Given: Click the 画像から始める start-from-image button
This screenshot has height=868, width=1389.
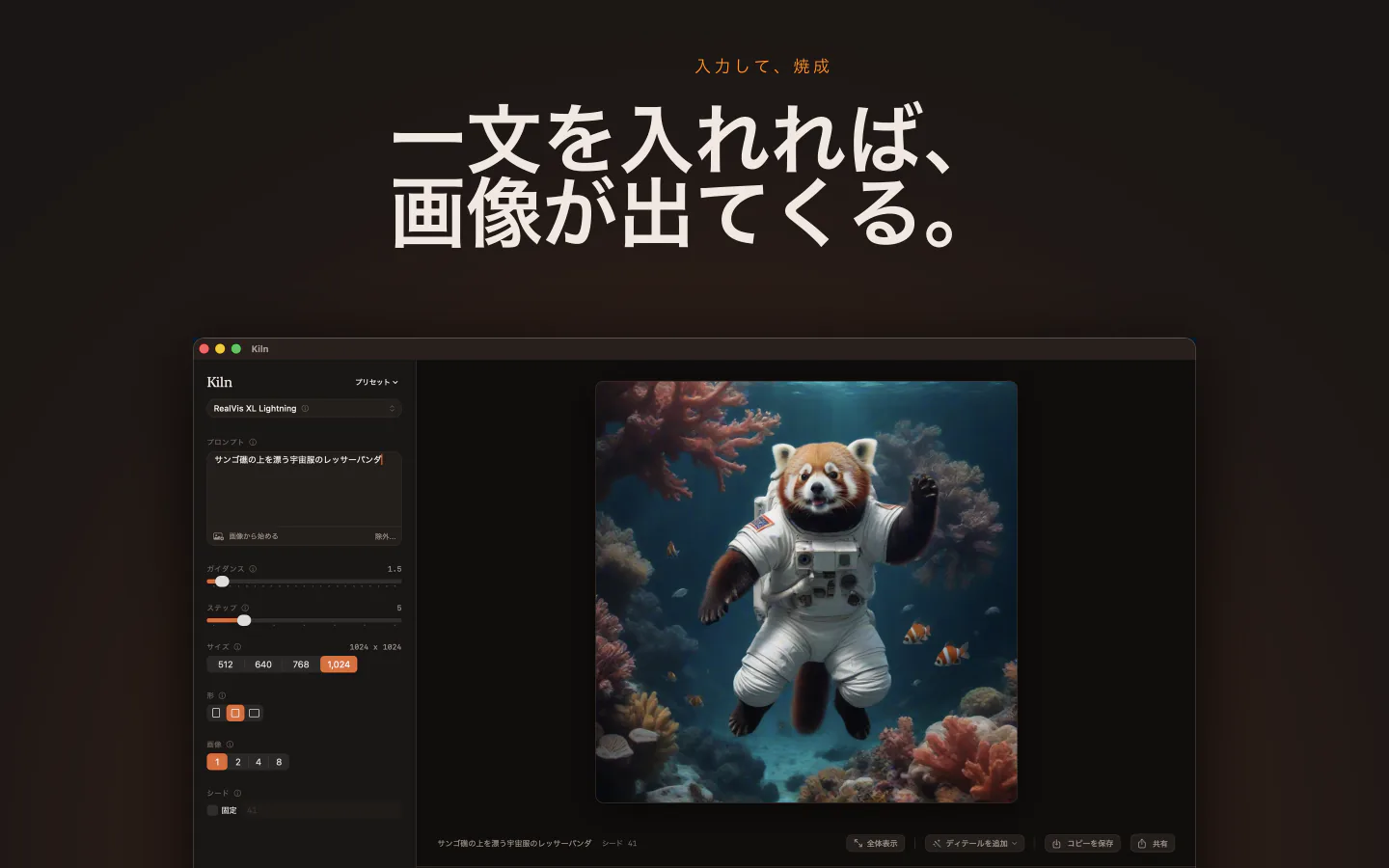Looking at the screenshot, I should (246, 536).
